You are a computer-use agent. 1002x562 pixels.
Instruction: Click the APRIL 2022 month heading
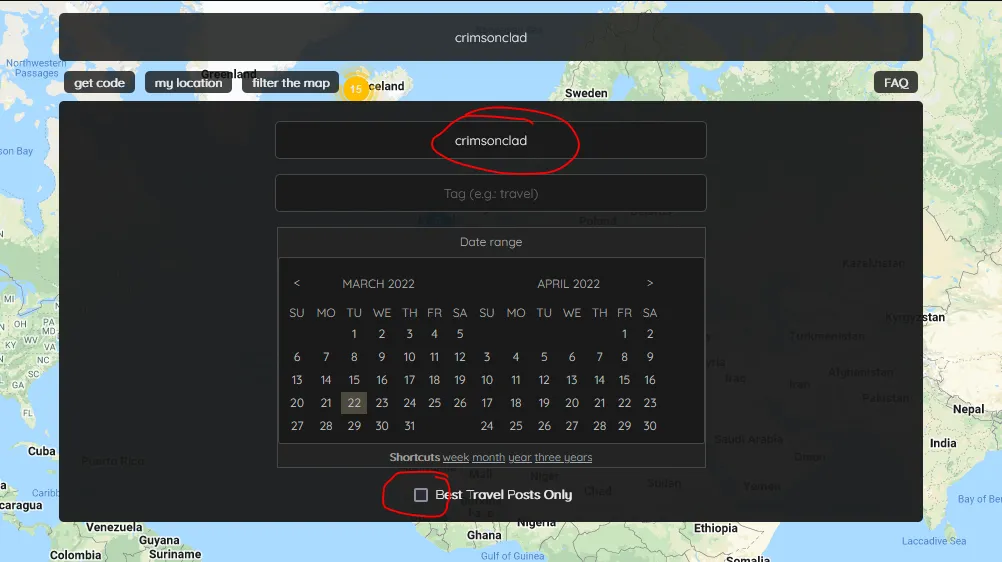pos(569,283)
